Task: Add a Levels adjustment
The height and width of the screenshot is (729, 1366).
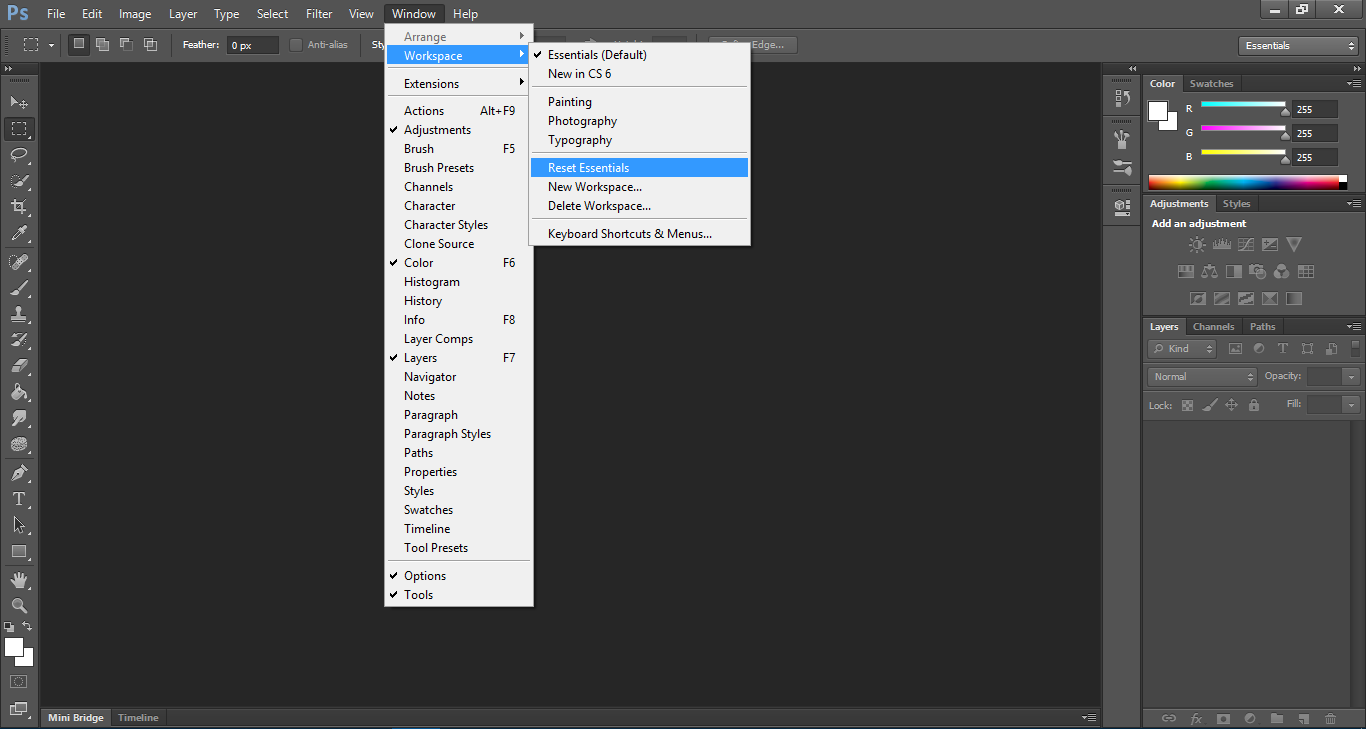Action: pos(1221,244)
